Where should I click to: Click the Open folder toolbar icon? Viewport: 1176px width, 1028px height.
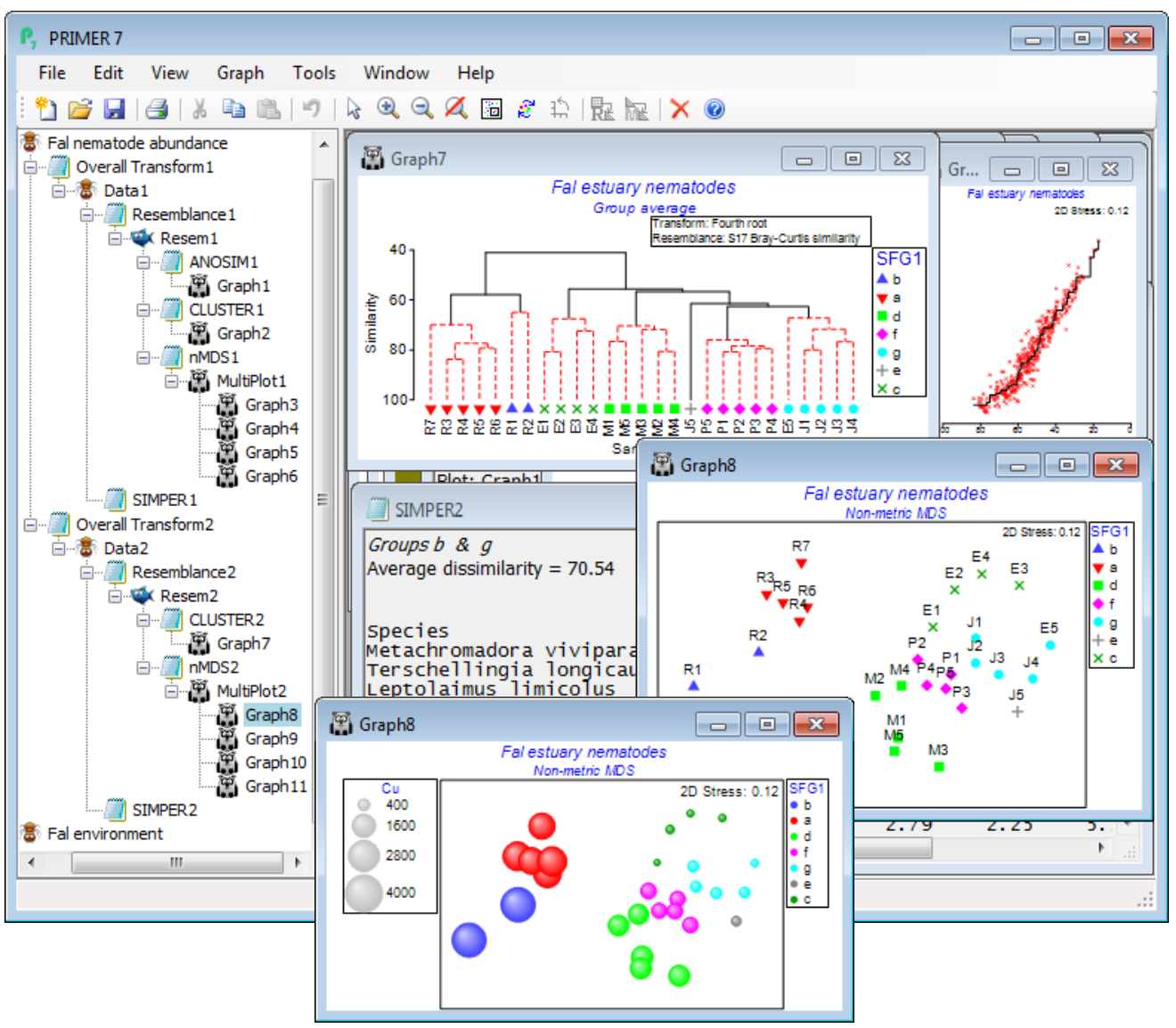click(80, 109)
